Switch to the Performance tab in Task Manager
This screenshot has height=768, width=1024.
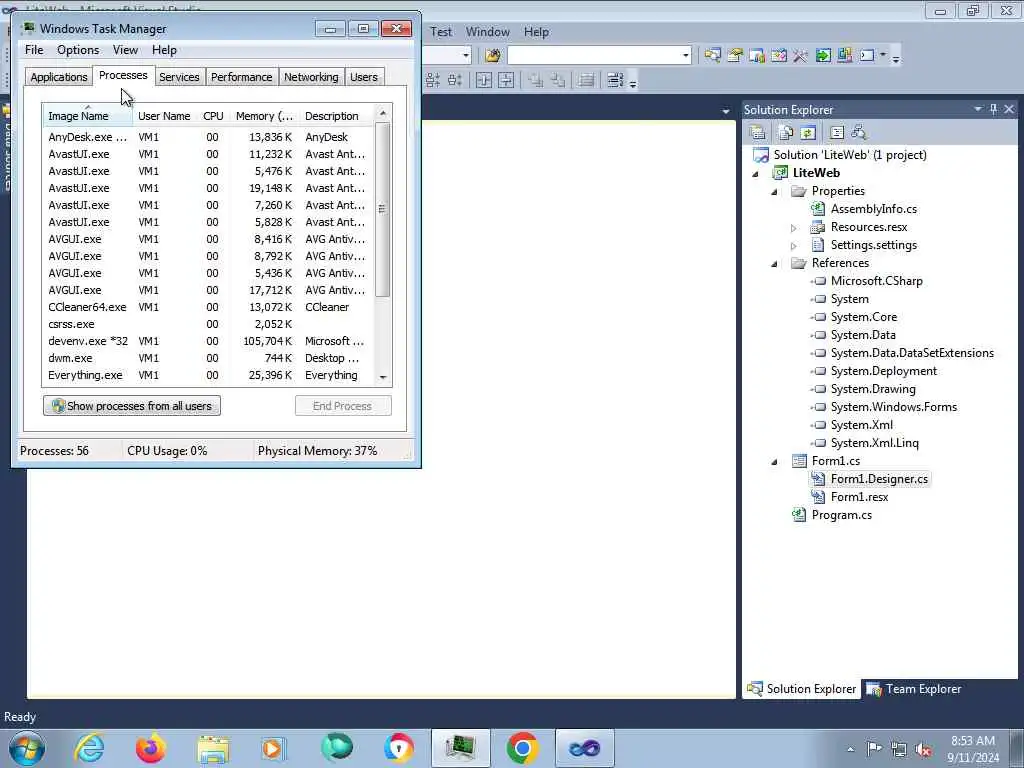point(242,77)
